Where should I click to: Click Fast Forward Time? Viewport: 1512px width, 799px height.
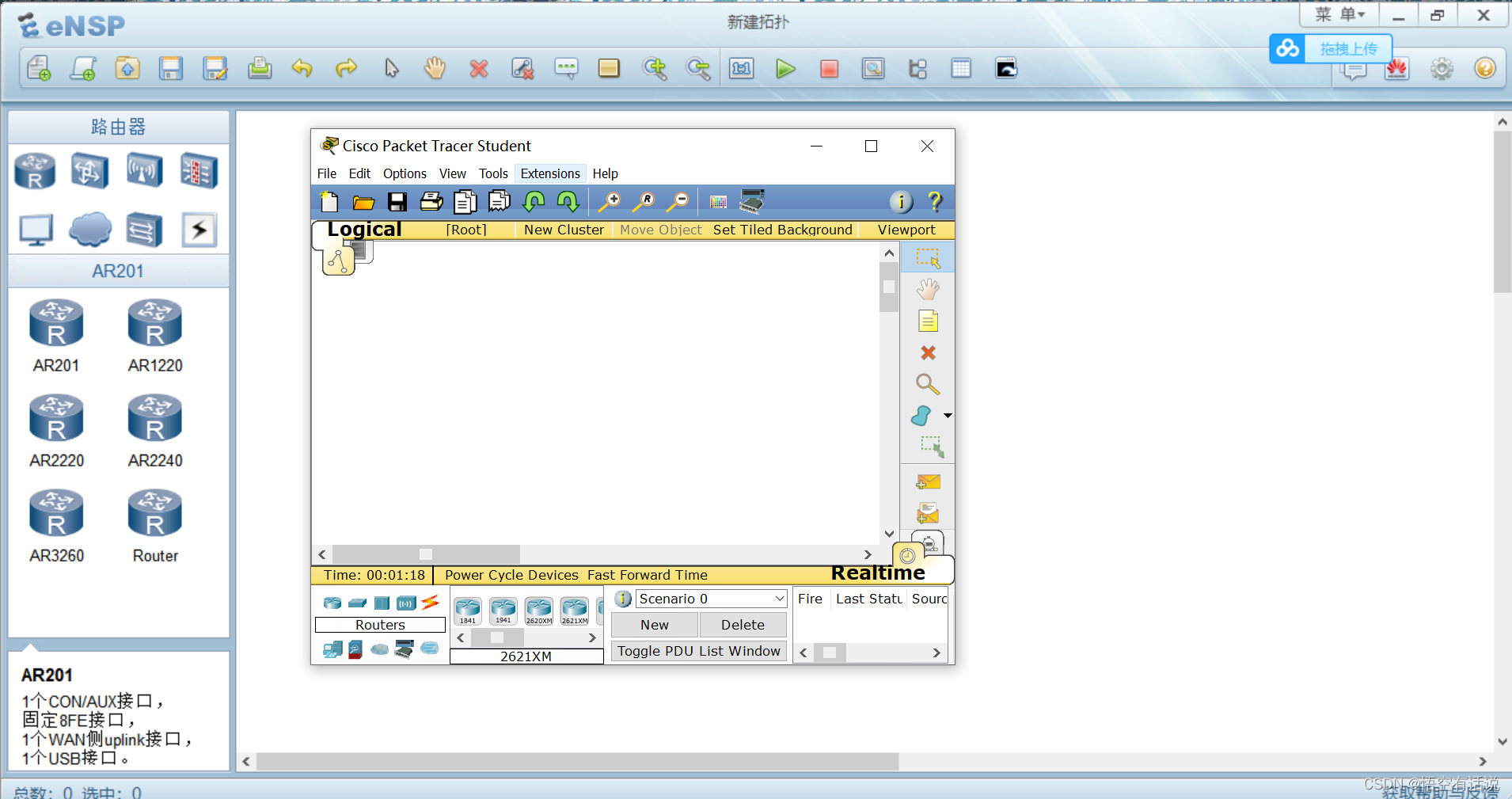[x=648, y=575]
